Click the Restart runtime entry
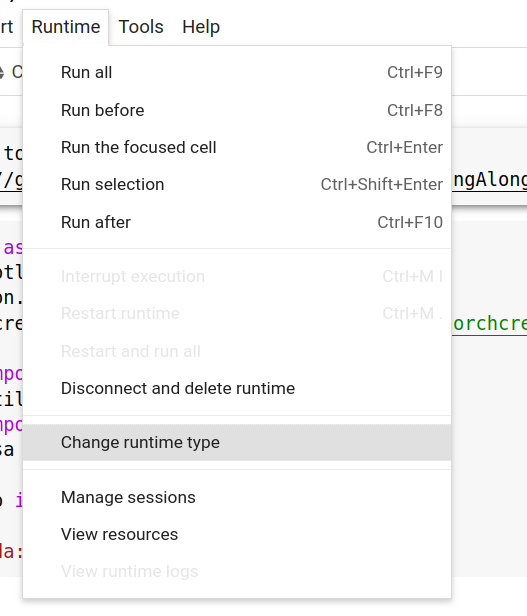 point(237,314)
